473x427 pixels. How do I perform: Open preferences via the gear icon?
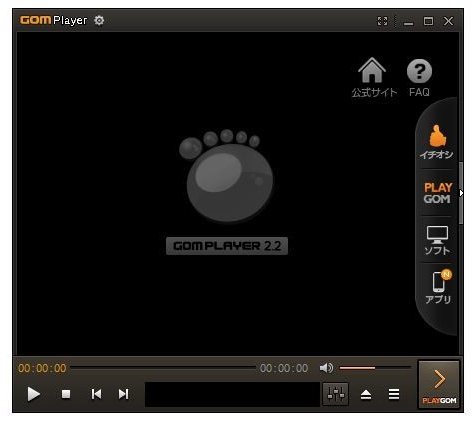pyautogui.click(x=99, y=21)
